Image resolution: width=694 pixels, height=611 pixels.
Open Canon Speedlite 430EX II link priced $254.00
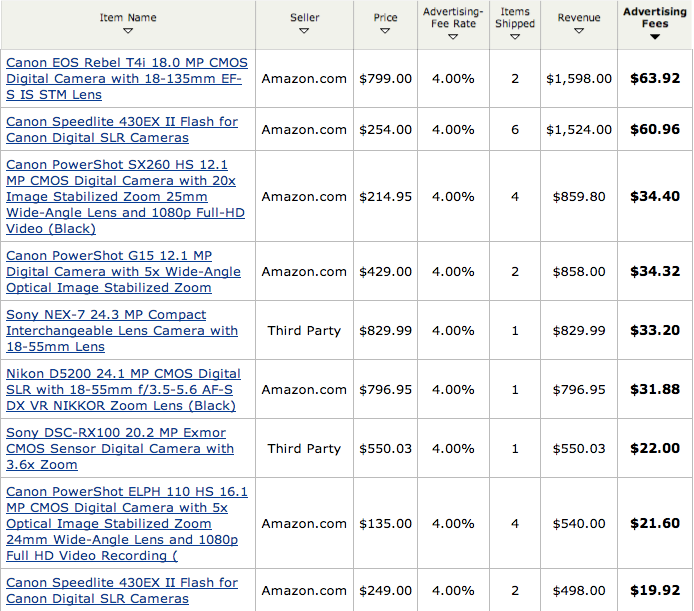pos(122,130)
